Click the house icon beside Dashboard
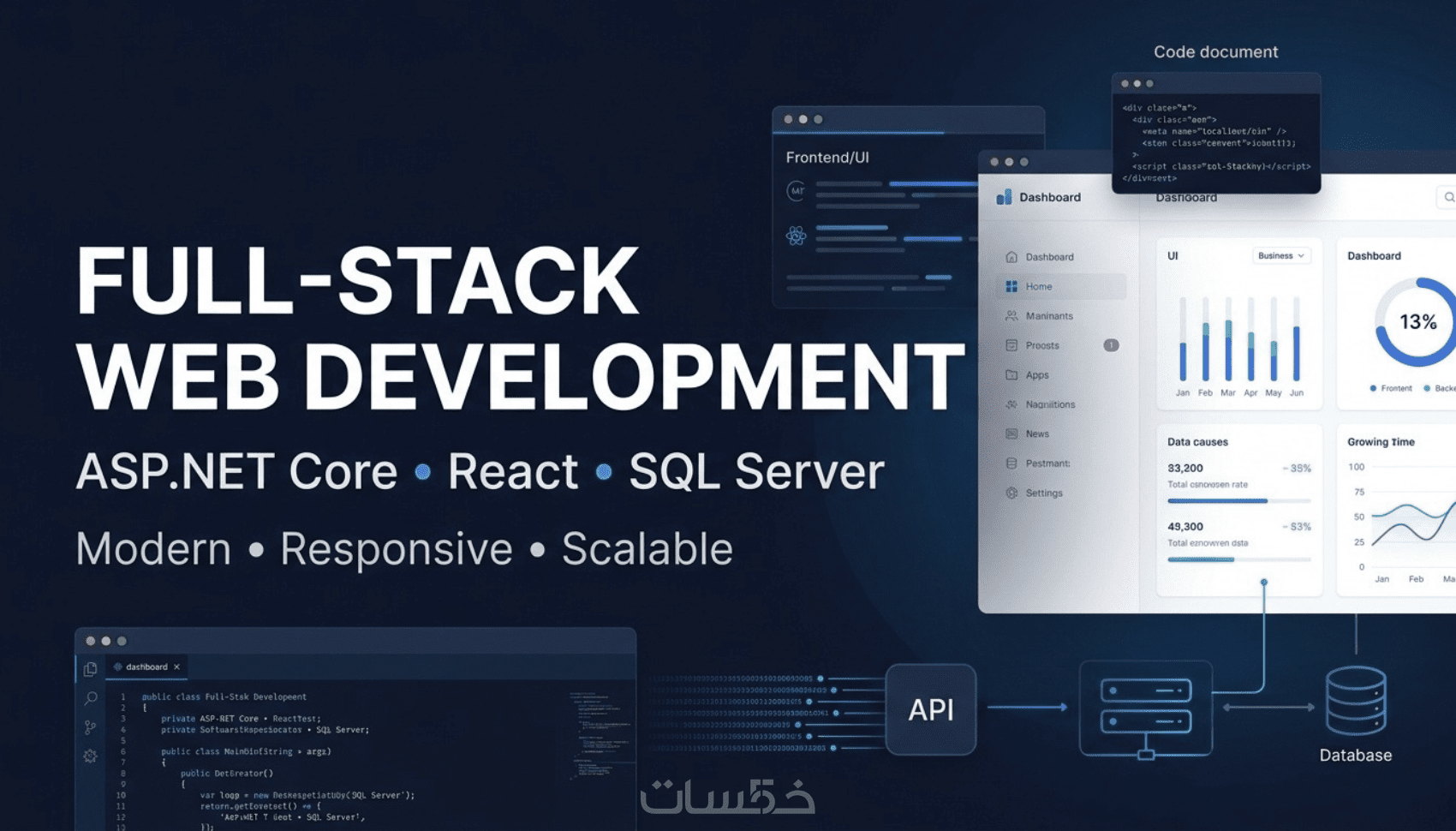The height and width of the screenshot is (831, 1456). click(1011, 257)
